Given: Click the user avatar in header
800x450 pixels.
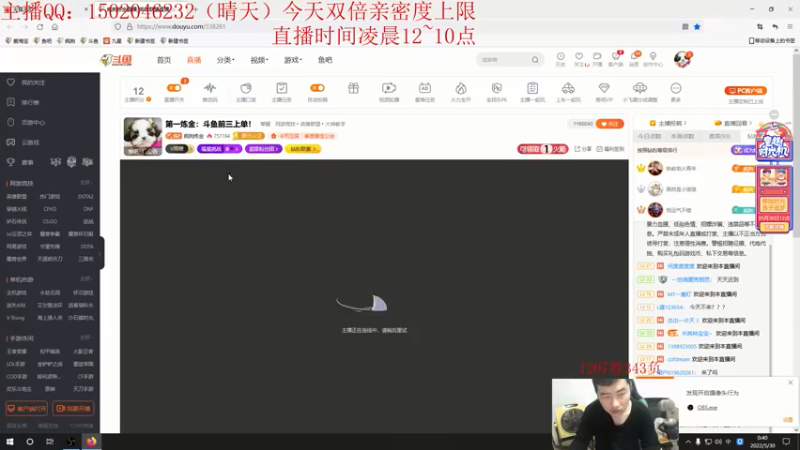Looking at the screenshot, I should click(x=682, y=59).
